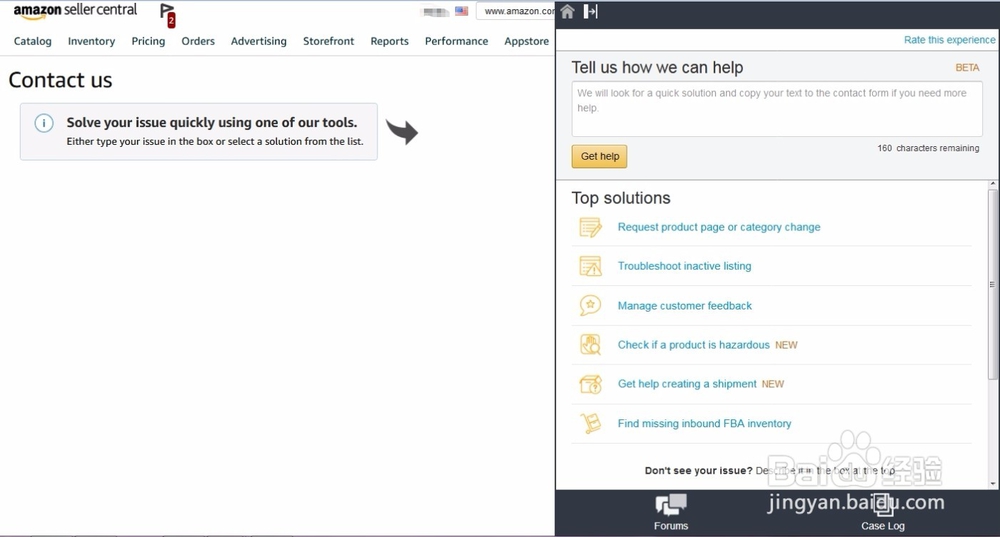Click the info icon in the tip box
This screenshot has width=1000, height=537.
pyautogui.click(x=44, y=123)
